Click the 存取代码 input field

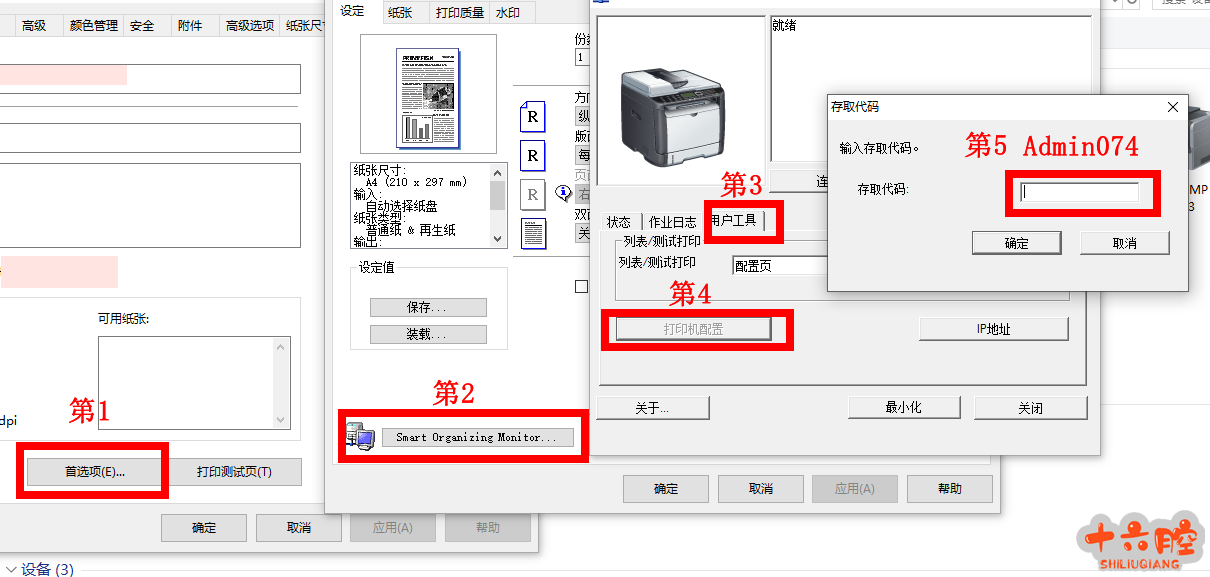[x=1079, y=193]
